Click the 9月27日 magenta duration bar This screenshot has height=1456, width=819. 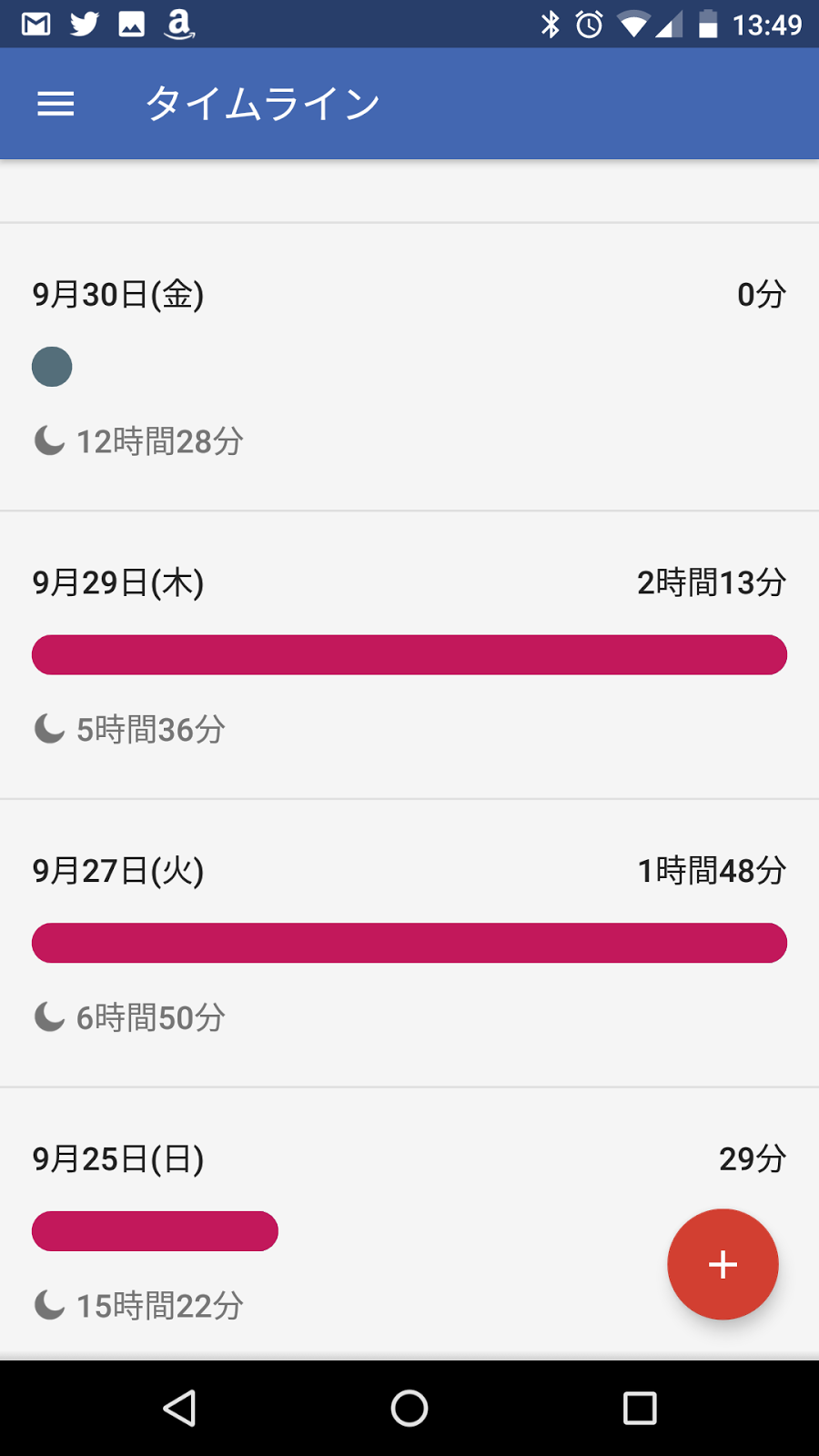(x=409, y=943)
